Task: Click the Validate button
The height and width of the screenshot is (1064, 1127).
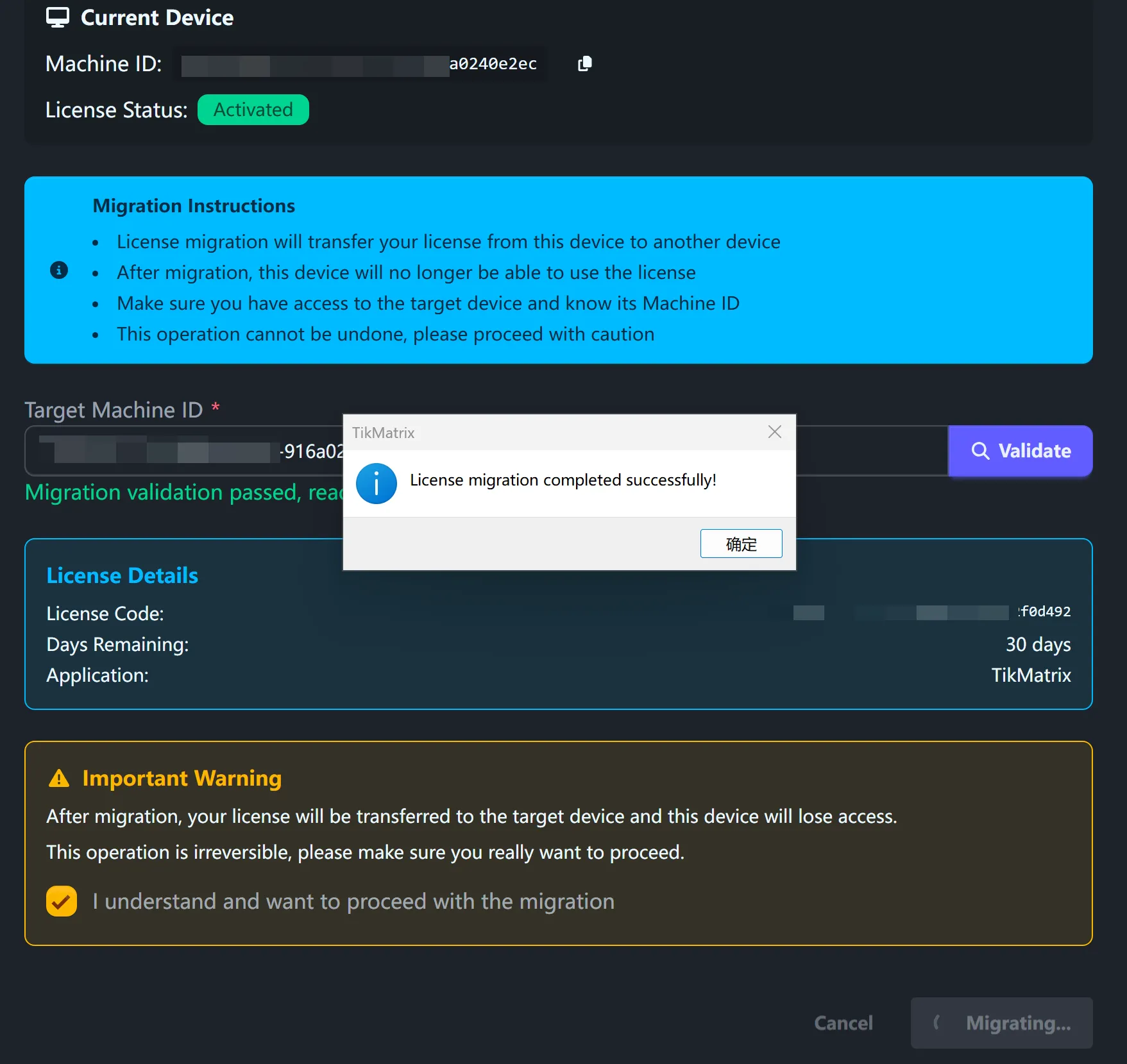Action: 1020,451
